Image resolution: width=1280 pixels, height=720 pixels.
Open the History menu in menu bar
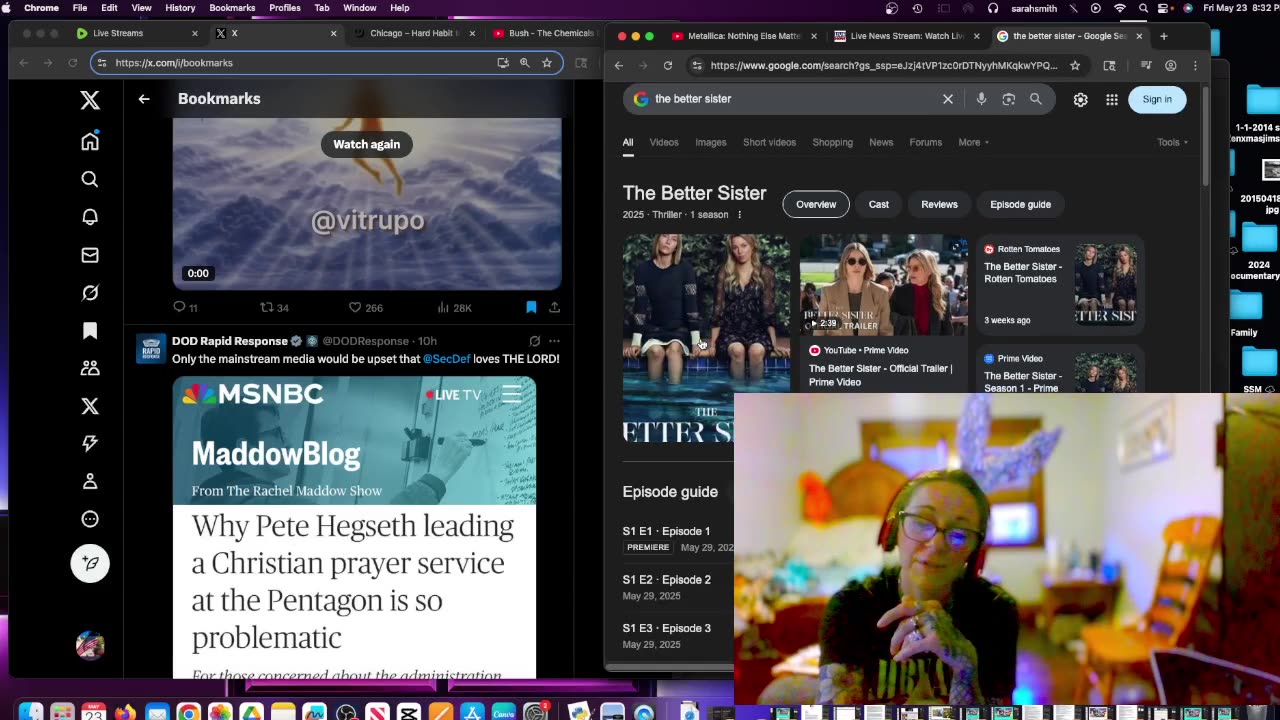tap(180, 8)
